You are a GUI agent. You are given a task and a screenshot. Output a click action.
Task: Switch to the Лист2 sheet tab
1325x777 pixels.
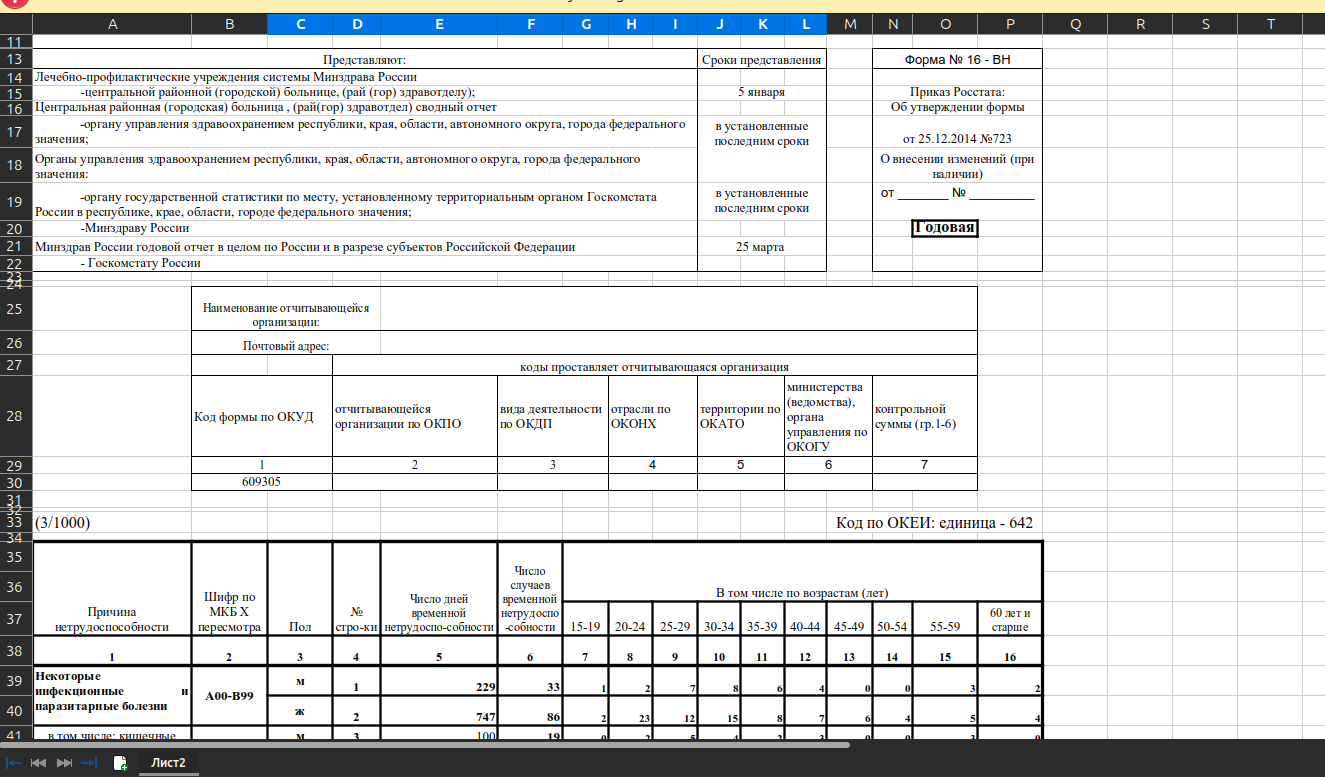coord(168,763)
